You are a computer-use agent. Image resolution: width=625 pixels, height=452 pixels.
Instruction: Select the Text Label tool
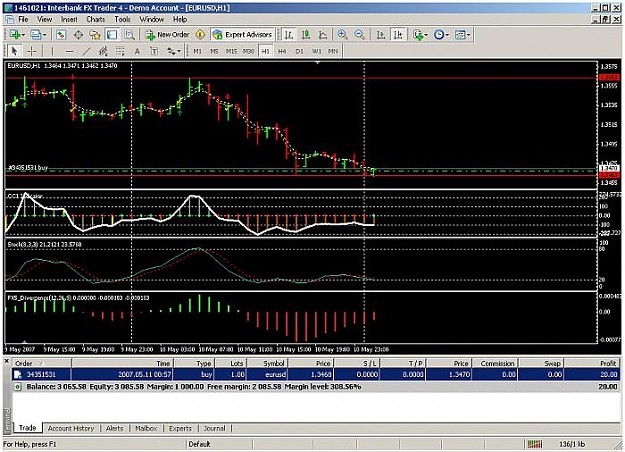(154, 51)
